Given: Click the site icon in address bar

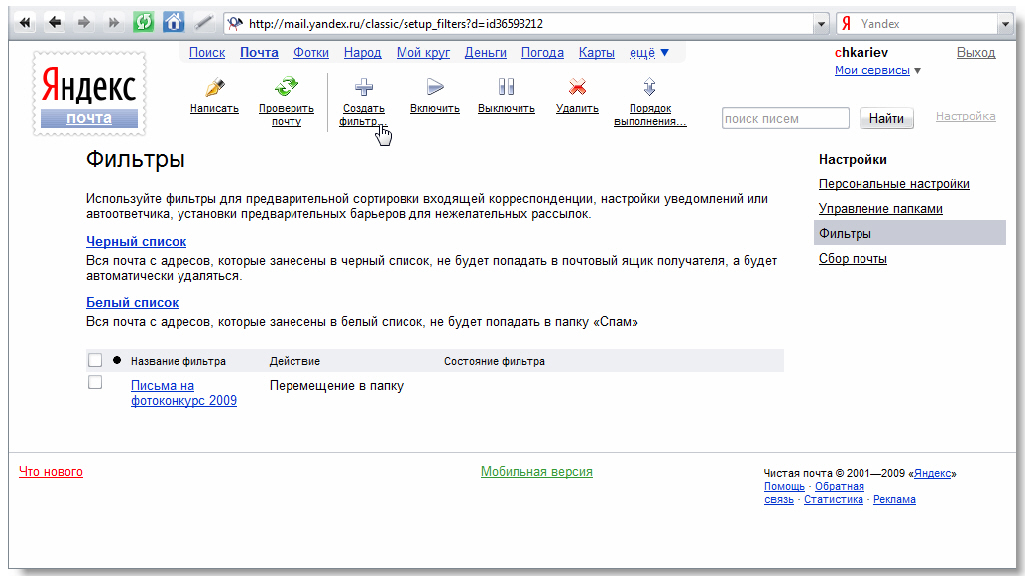Looking at the screenshot, I should (x=235, y=24).
